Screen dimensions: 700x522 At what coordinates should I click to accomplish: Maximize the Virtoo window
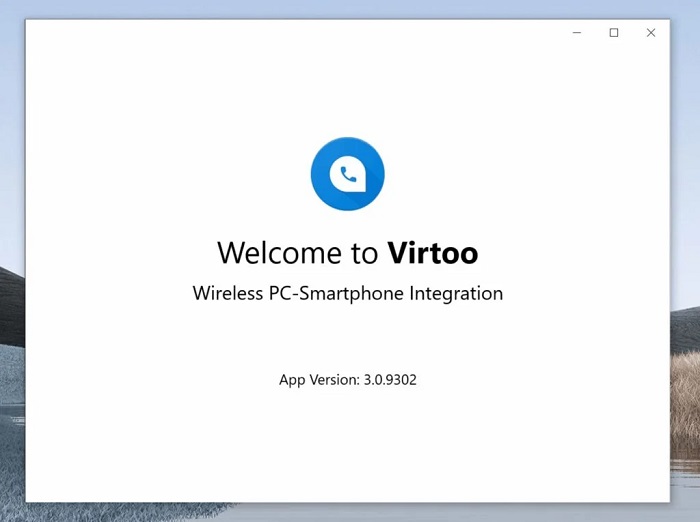pyautogui.click(x=614, y=33)
